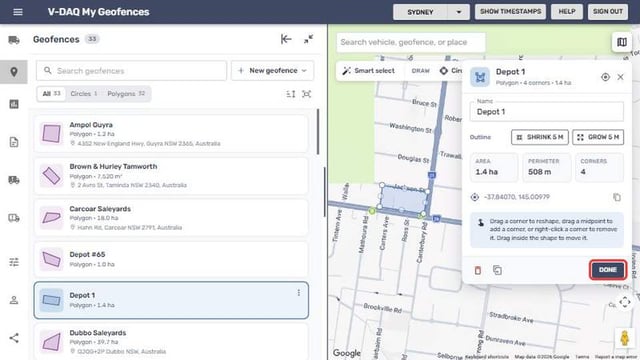Click the DONE button
The image size is (640, 360).
(608, 270)
